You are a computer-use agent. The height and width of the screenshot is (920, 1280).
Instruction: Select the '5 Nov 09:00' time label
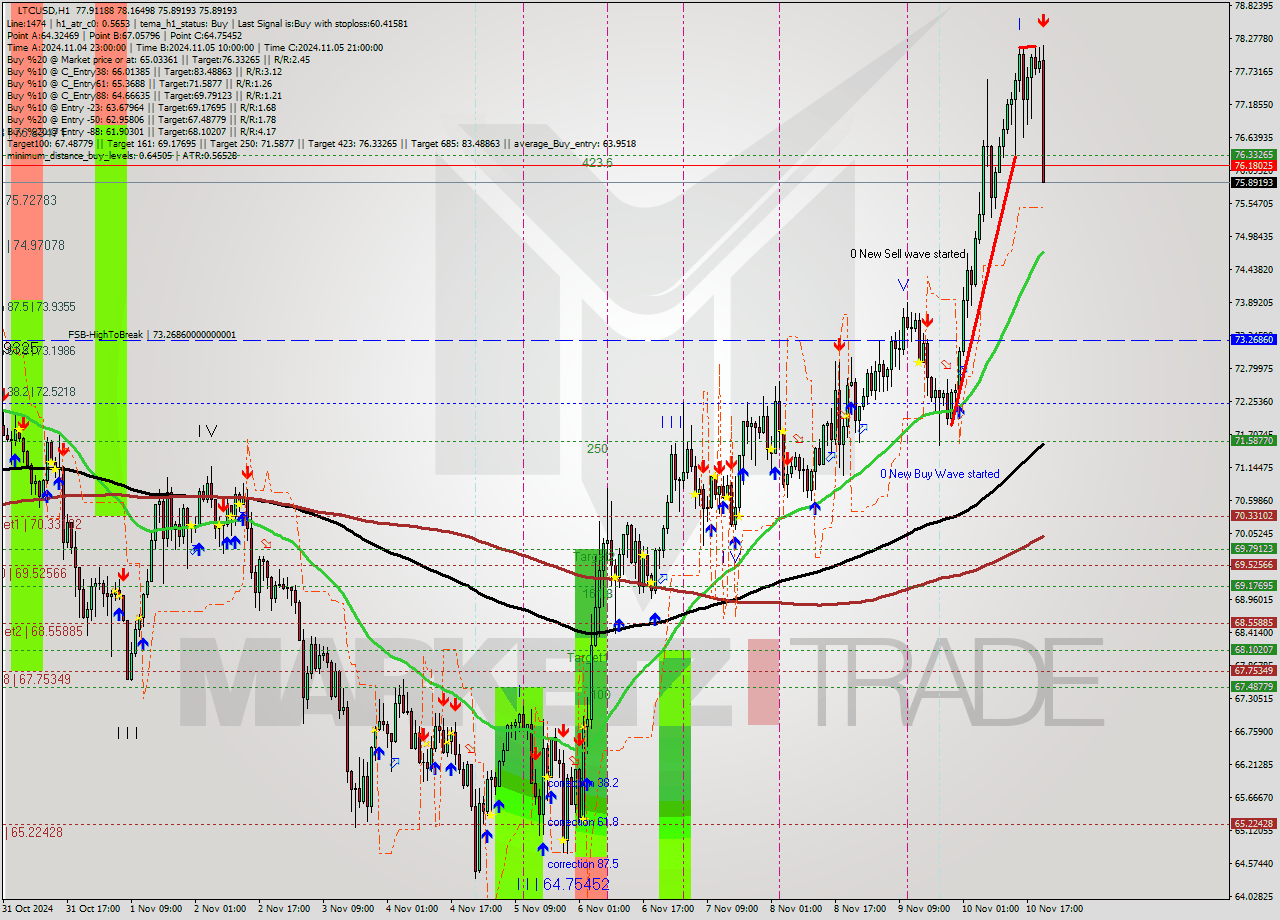pos(540,910)
